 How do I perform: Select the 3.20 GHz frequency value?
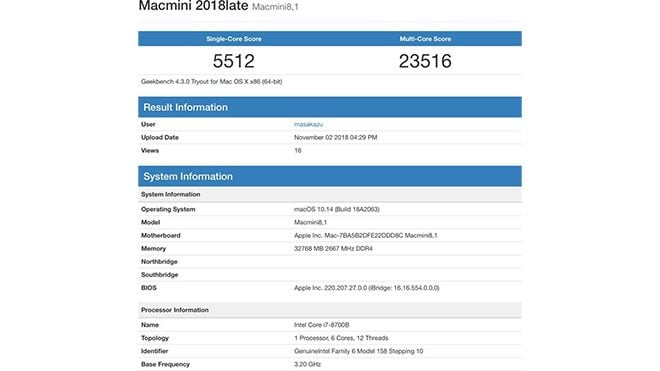point(307,364)
